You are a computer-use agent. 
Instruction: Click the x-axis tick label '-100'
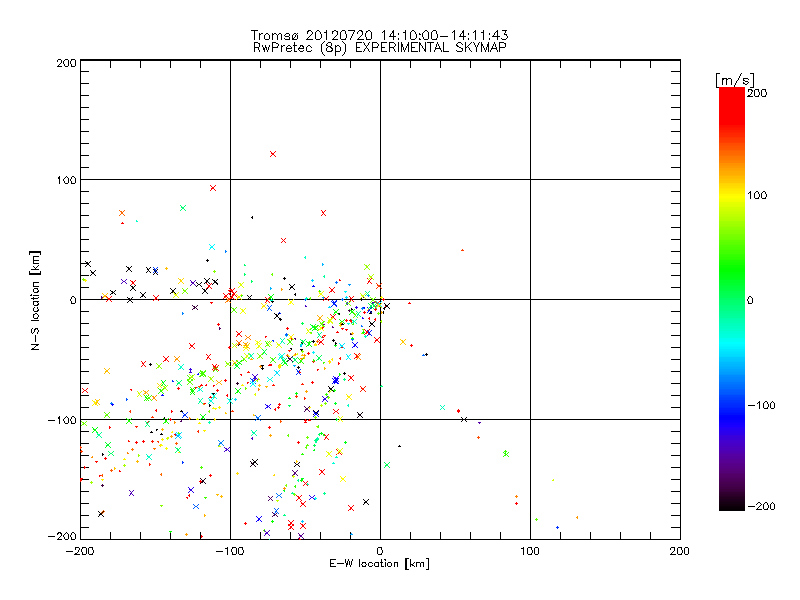tap(230, 551)
